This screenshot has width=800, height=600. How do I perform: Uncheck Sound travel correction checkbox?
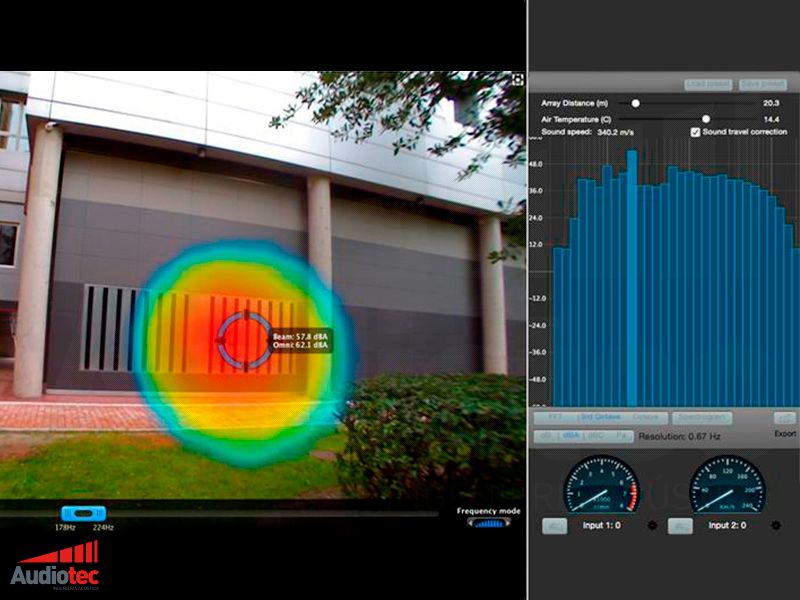click(x=695, y=132)
